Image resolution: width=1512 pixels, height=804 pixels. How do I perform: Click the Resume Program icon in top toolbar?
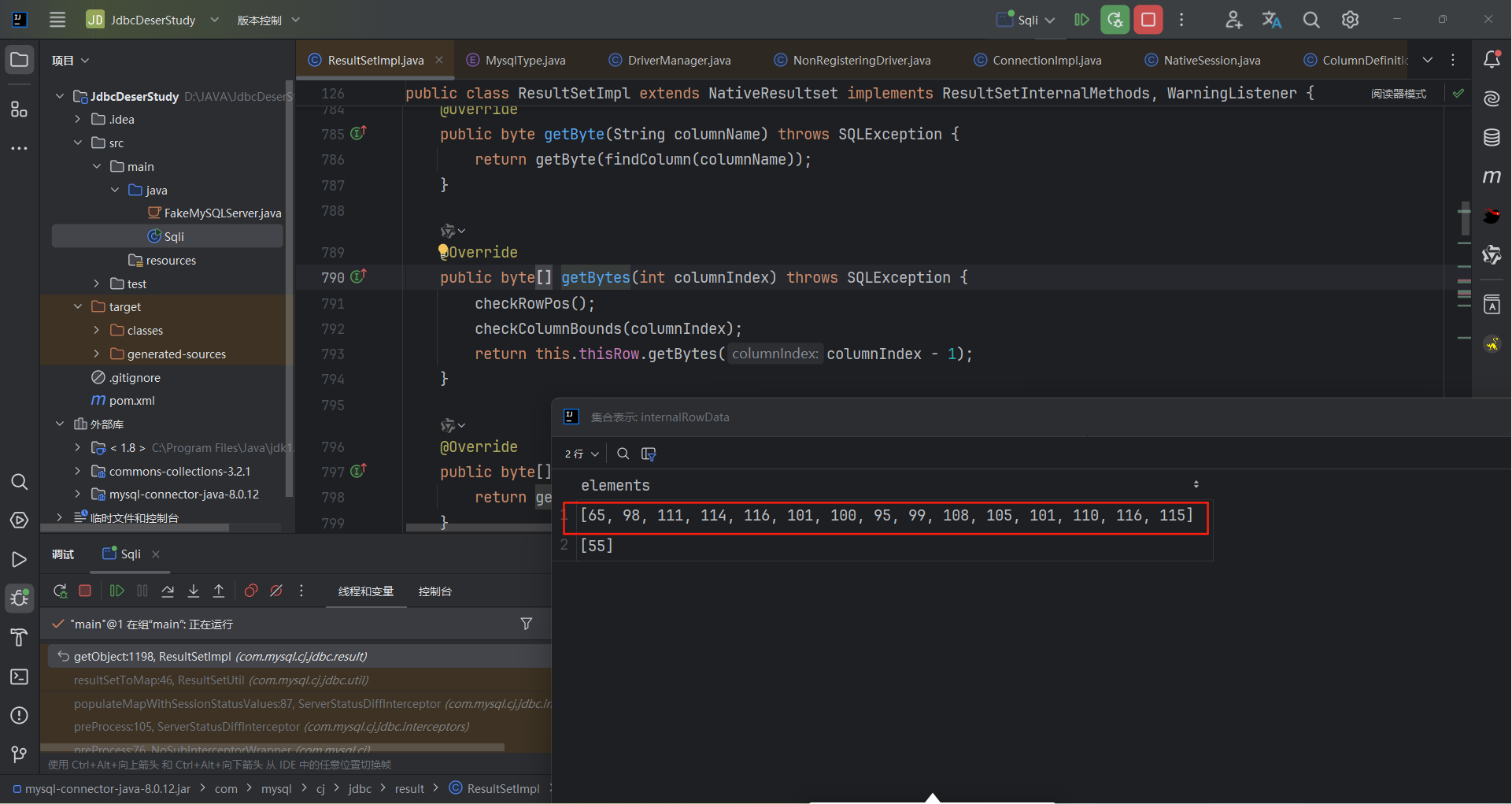(1082, 20)
